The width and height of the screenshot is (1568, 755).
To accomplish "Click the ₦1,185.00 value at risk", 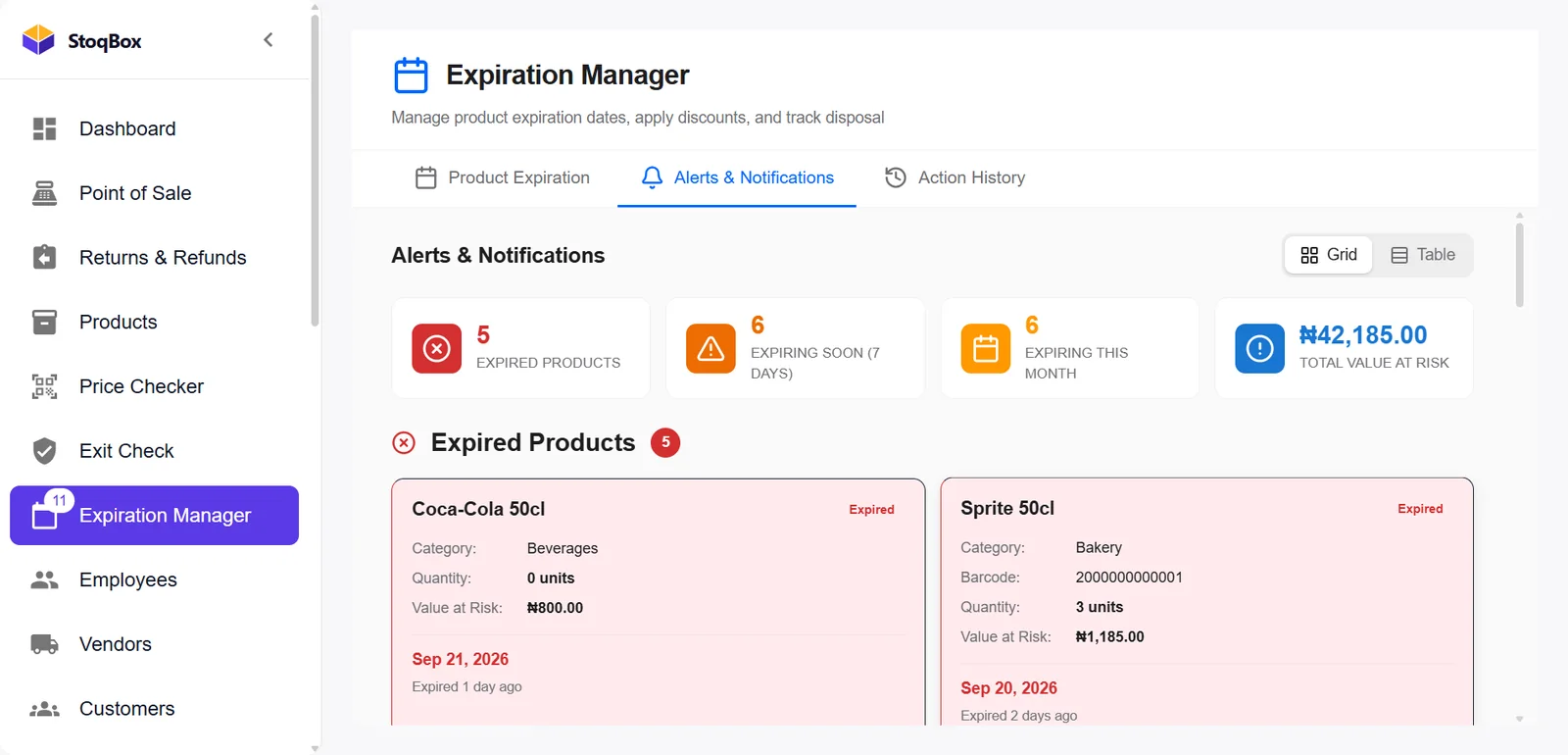I will (1109, 636).
